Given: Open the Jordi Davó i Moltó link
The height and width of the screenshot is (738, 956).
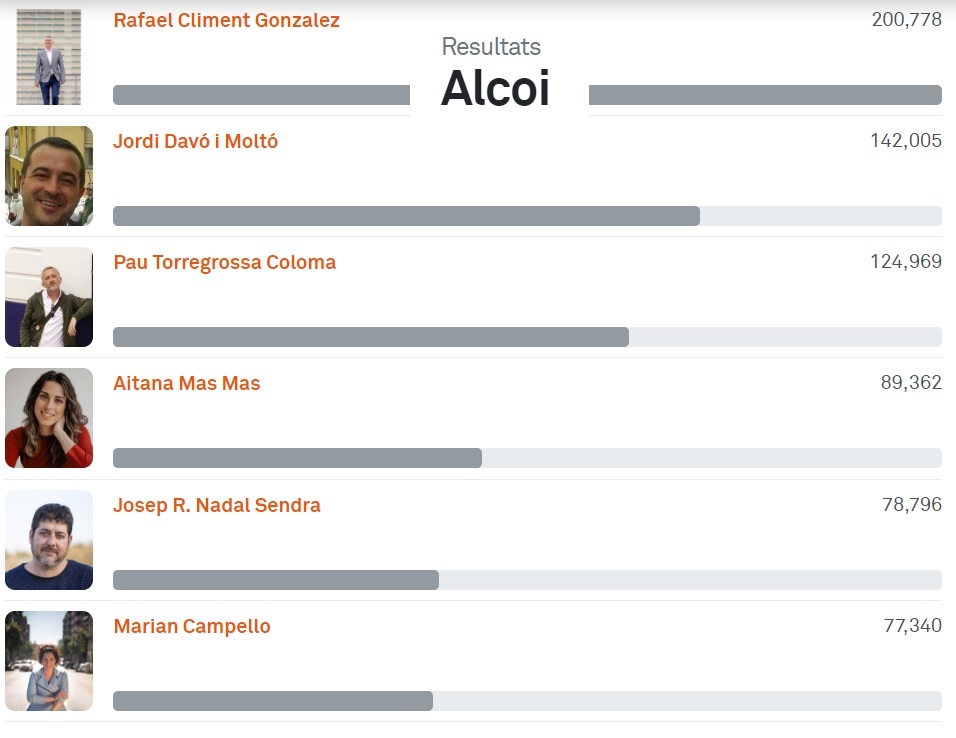Looking at the screenshot, I should 195,141.
